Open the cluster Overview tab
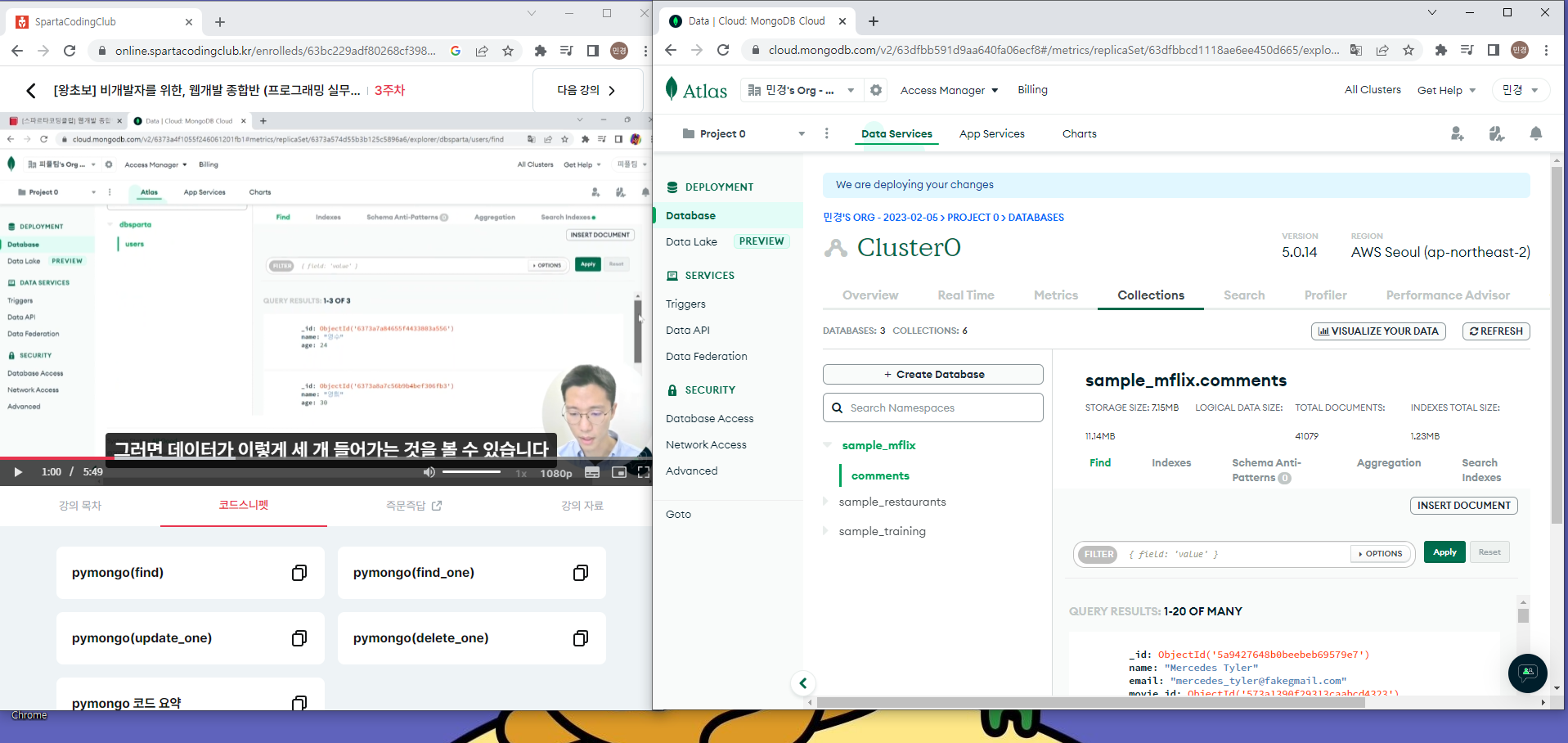This screenshot has height=743, width=1568. pos(870,295)
